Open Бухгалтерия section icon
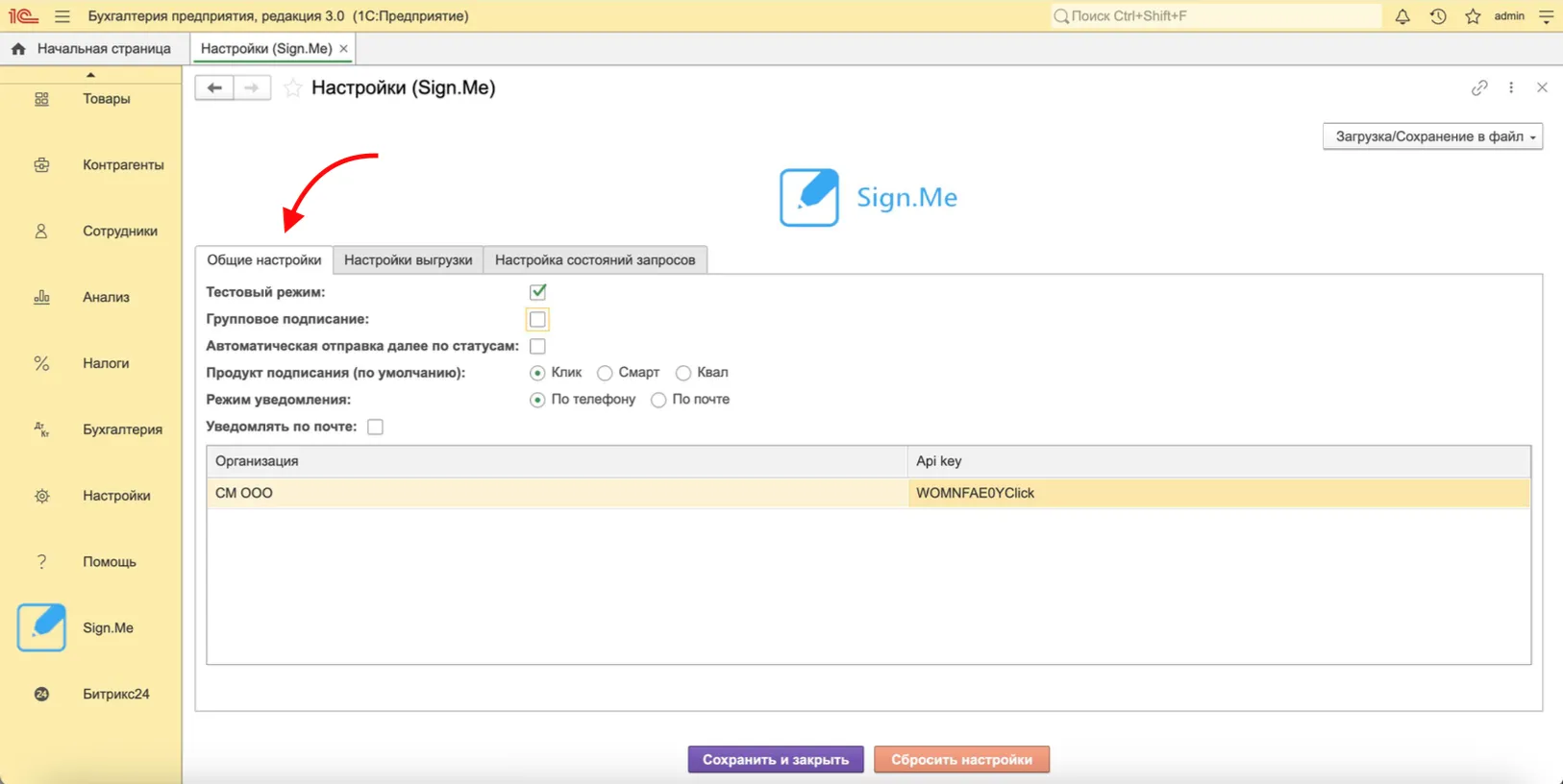Screen dimensions: 1563x784 [41, 429]
